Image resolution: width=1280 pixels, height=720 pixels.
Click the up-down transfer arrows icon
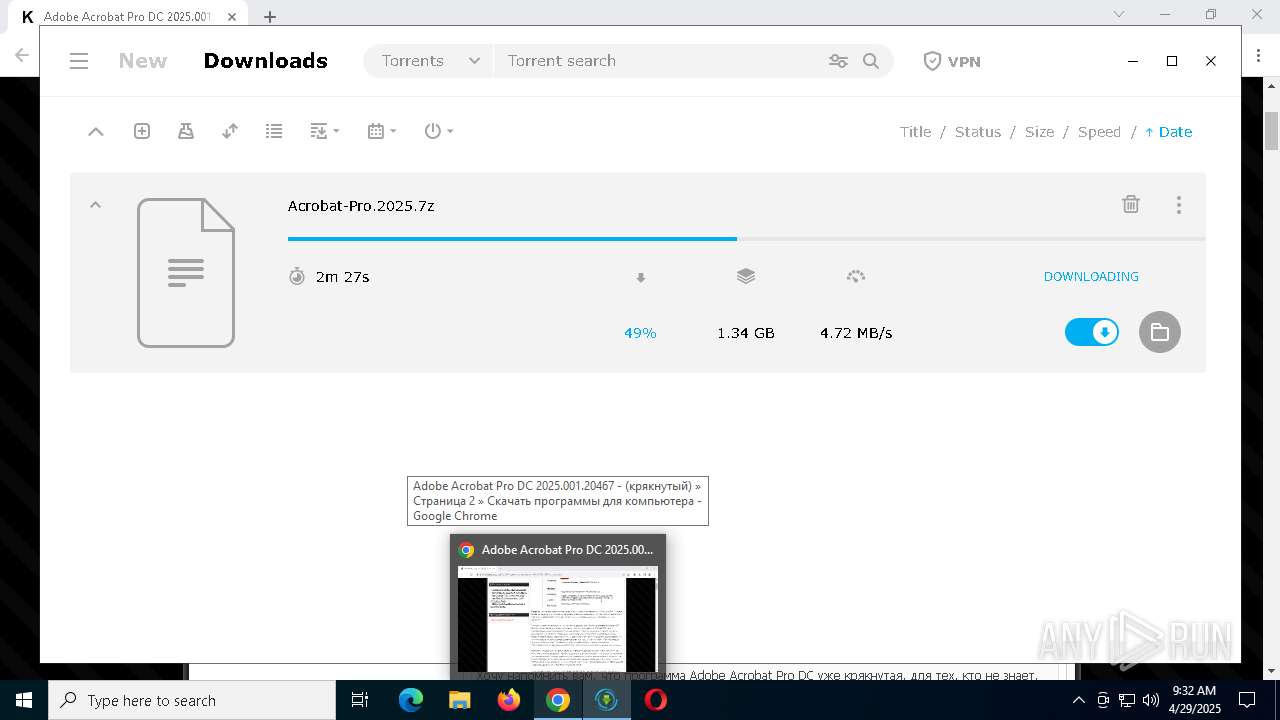point(230,131)
